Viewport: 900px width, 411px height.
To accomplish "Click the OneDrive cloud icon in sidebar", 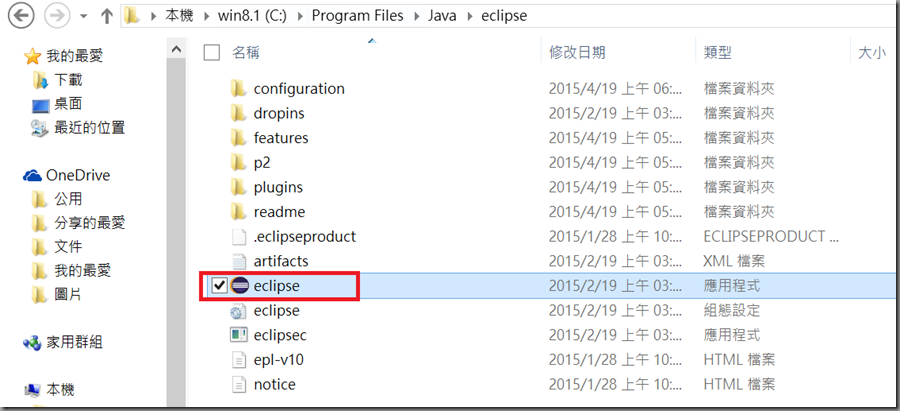I will tap(32, 175).
